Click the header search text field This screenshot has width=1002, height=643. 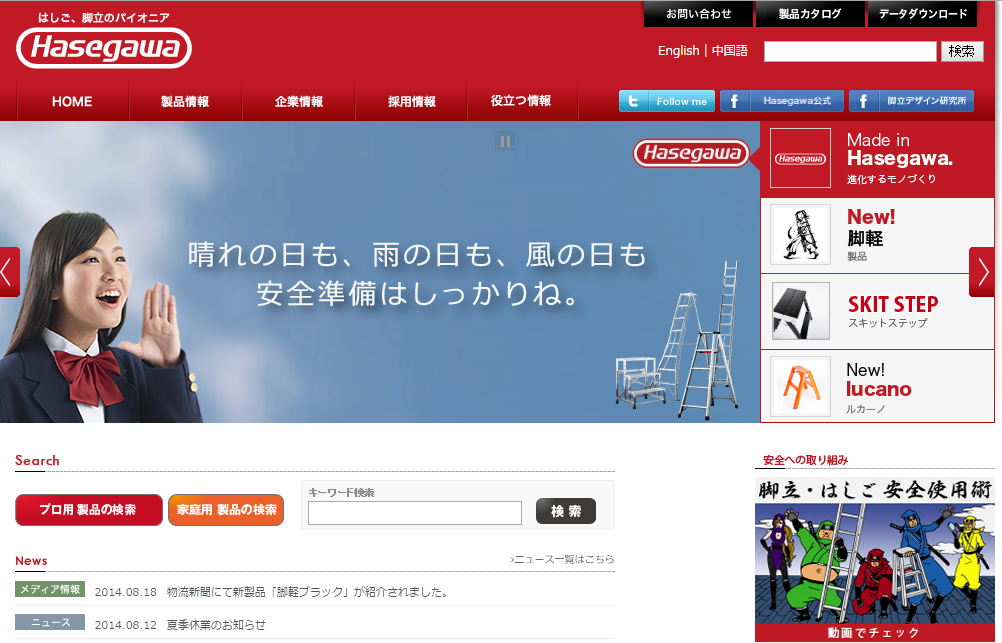point(850,51)
